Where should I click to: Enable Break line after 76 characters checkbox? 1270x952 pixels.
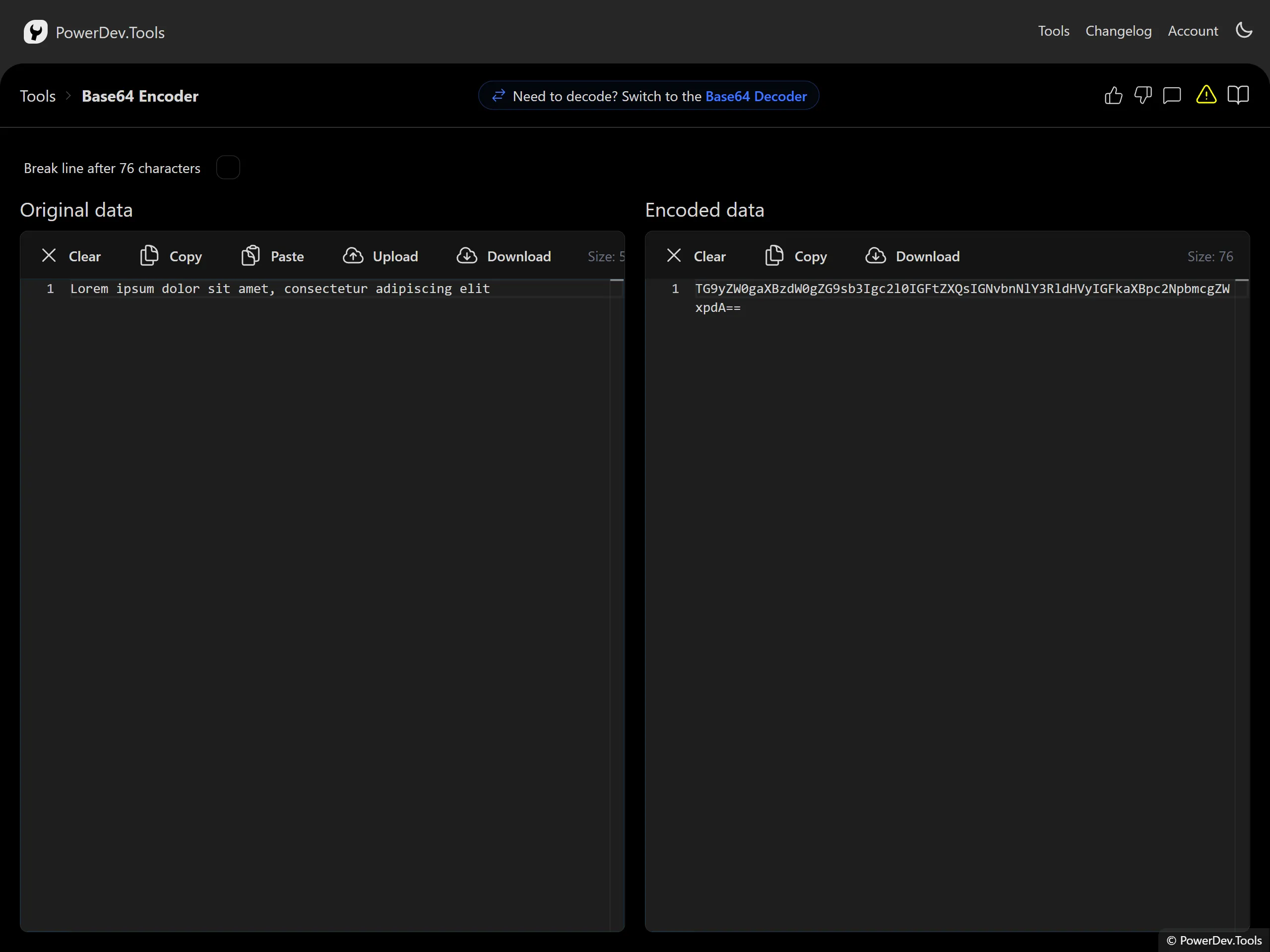(x=228, y=168)
